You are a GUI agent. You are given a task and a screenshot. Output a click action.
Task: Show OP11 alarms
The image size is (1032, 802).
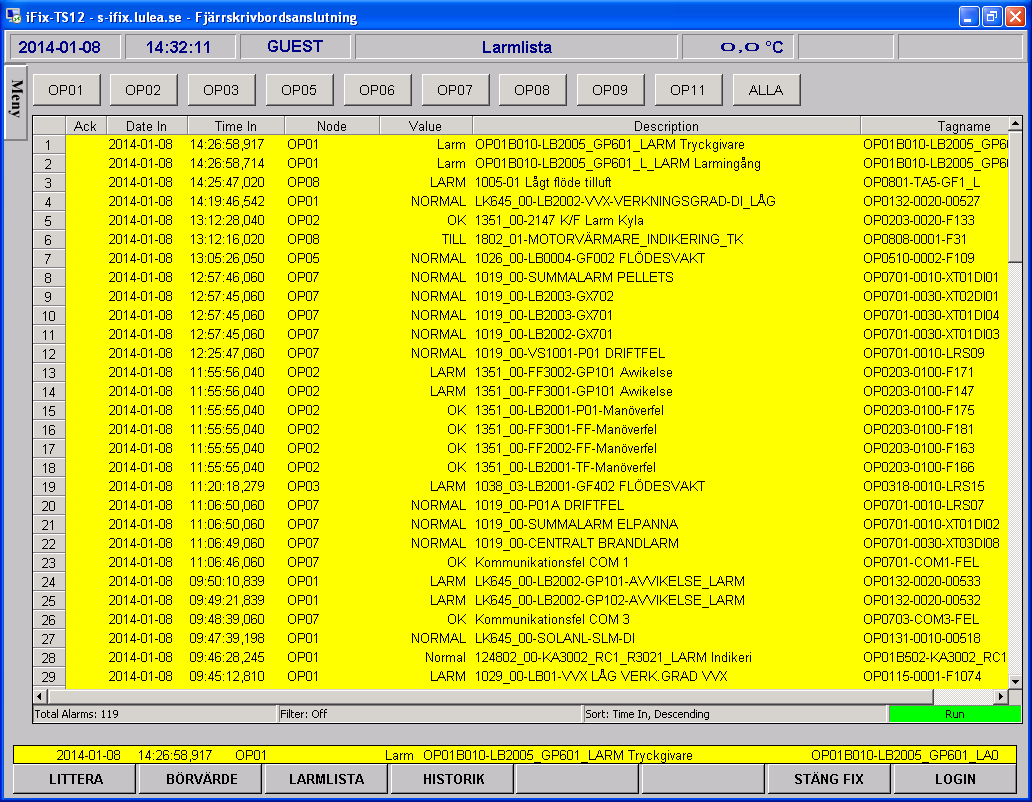click(x=688, y=90)
